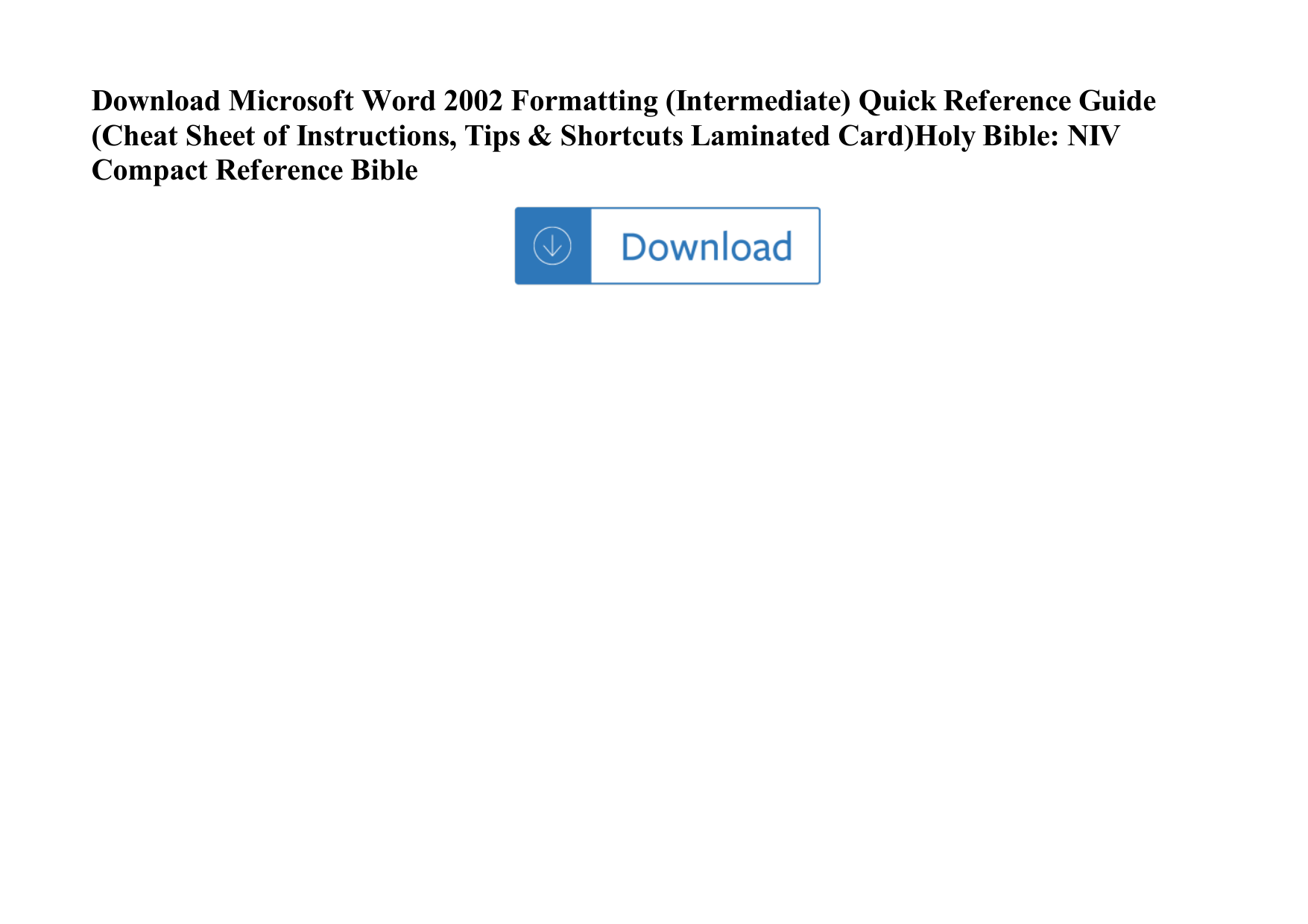The image size is (1308, 924).
Task: Click the circled down-arrow download icon
Action: pyautogui.click(x=552, y=246)
